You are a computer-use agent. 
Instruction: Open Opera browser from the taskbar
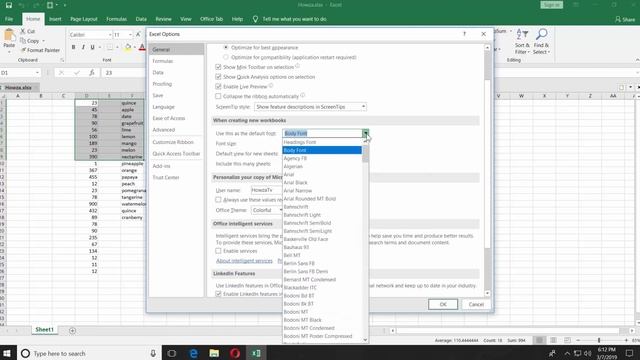click(235, 353)
